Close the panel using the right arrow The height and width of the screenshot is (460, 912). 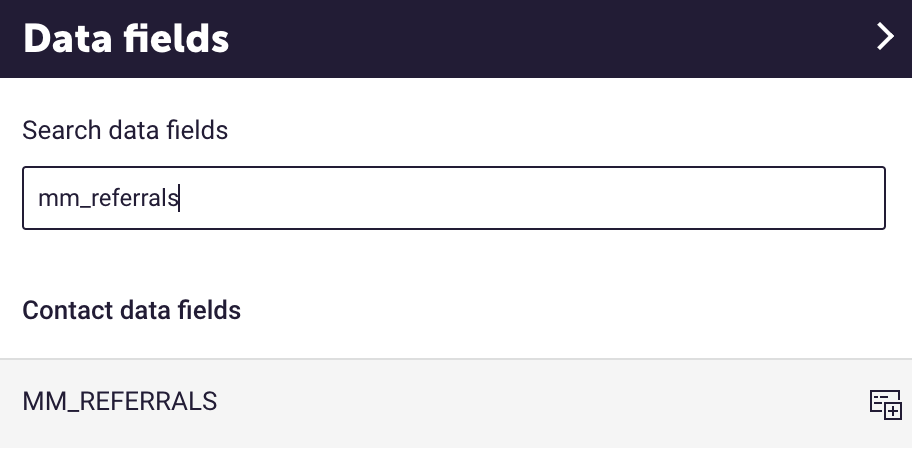click(x=885, y=37)
